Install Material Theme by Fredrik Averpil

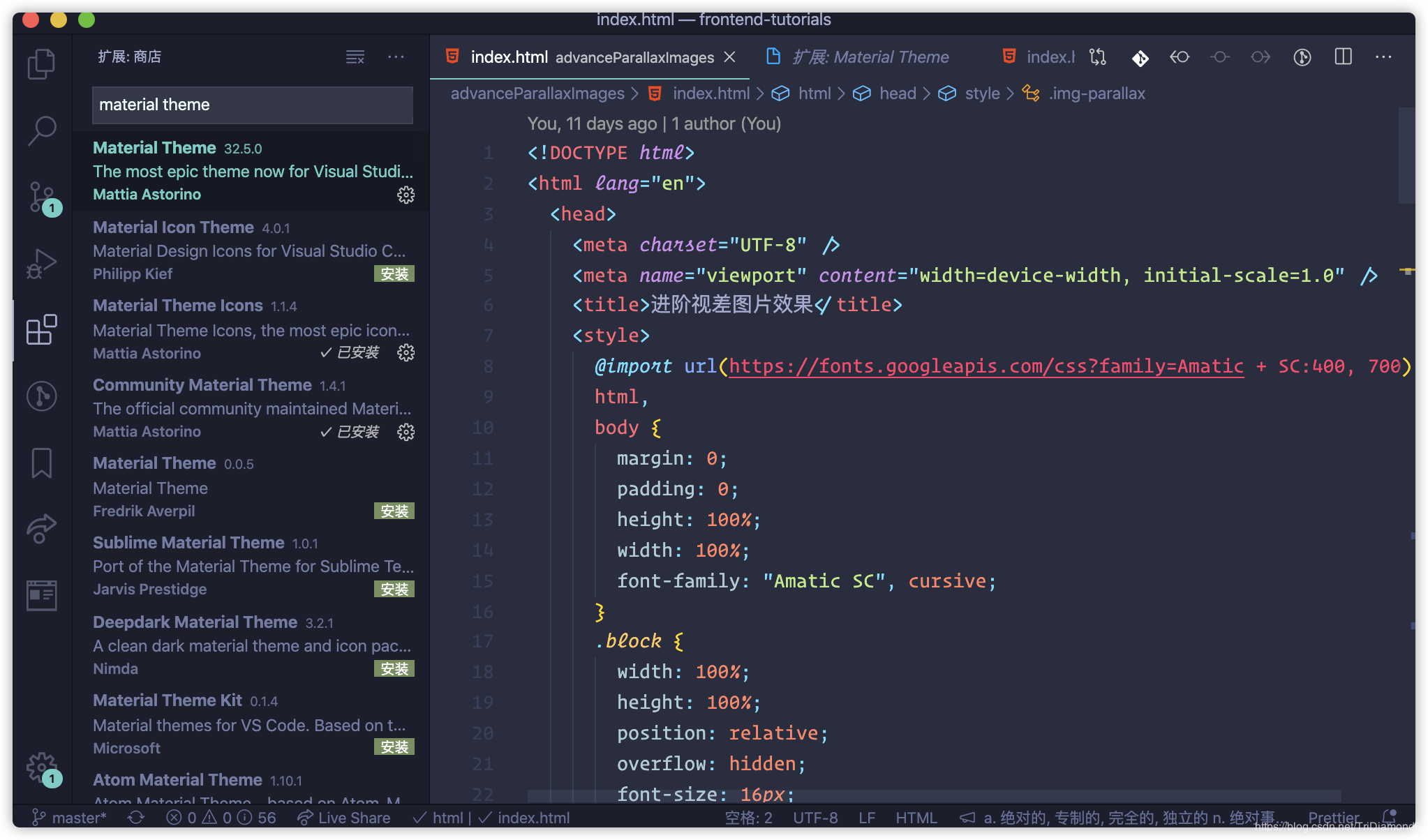[x=394, y=511]
